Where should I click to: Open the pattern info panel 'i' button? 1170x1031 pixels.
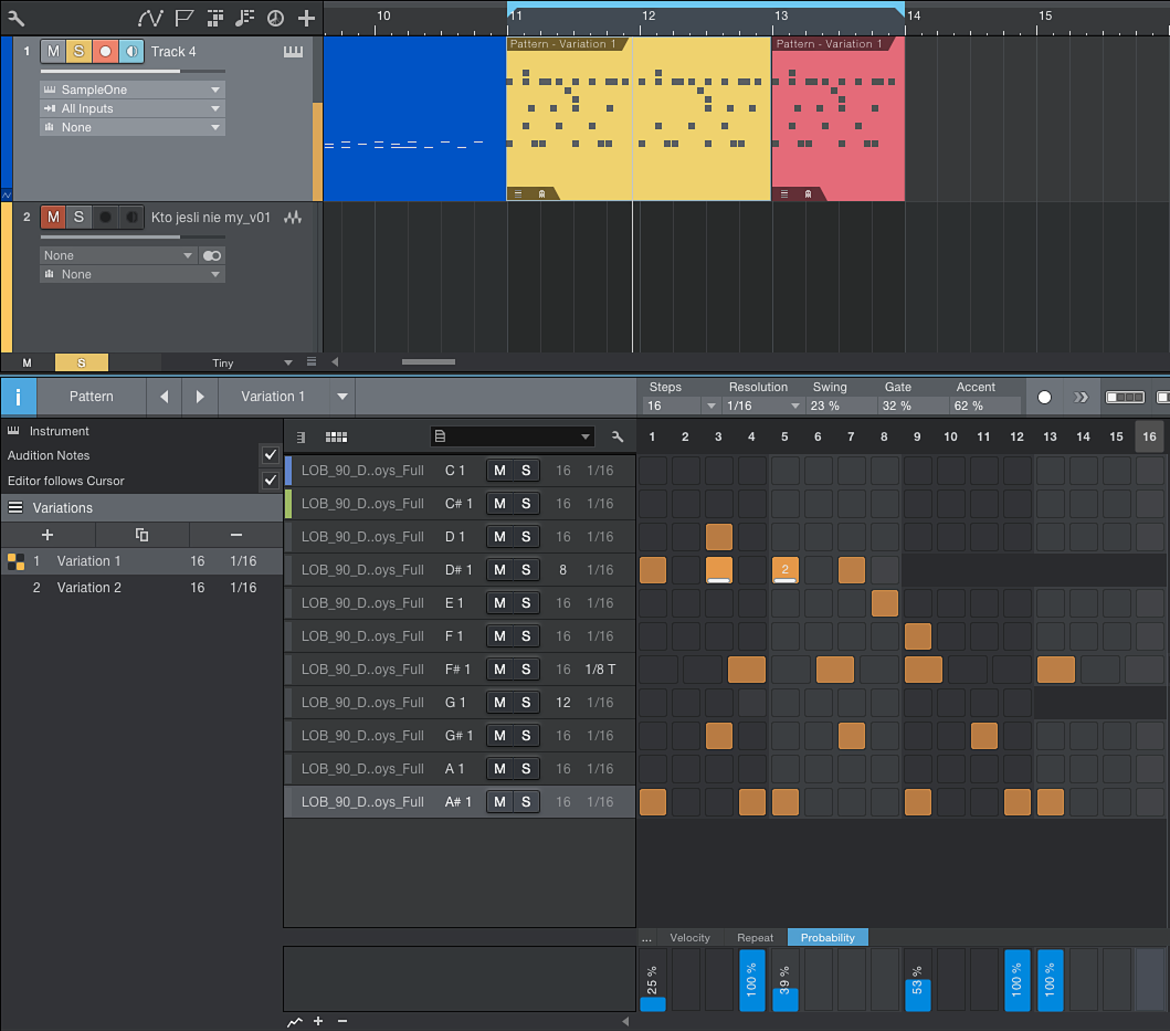18,397
